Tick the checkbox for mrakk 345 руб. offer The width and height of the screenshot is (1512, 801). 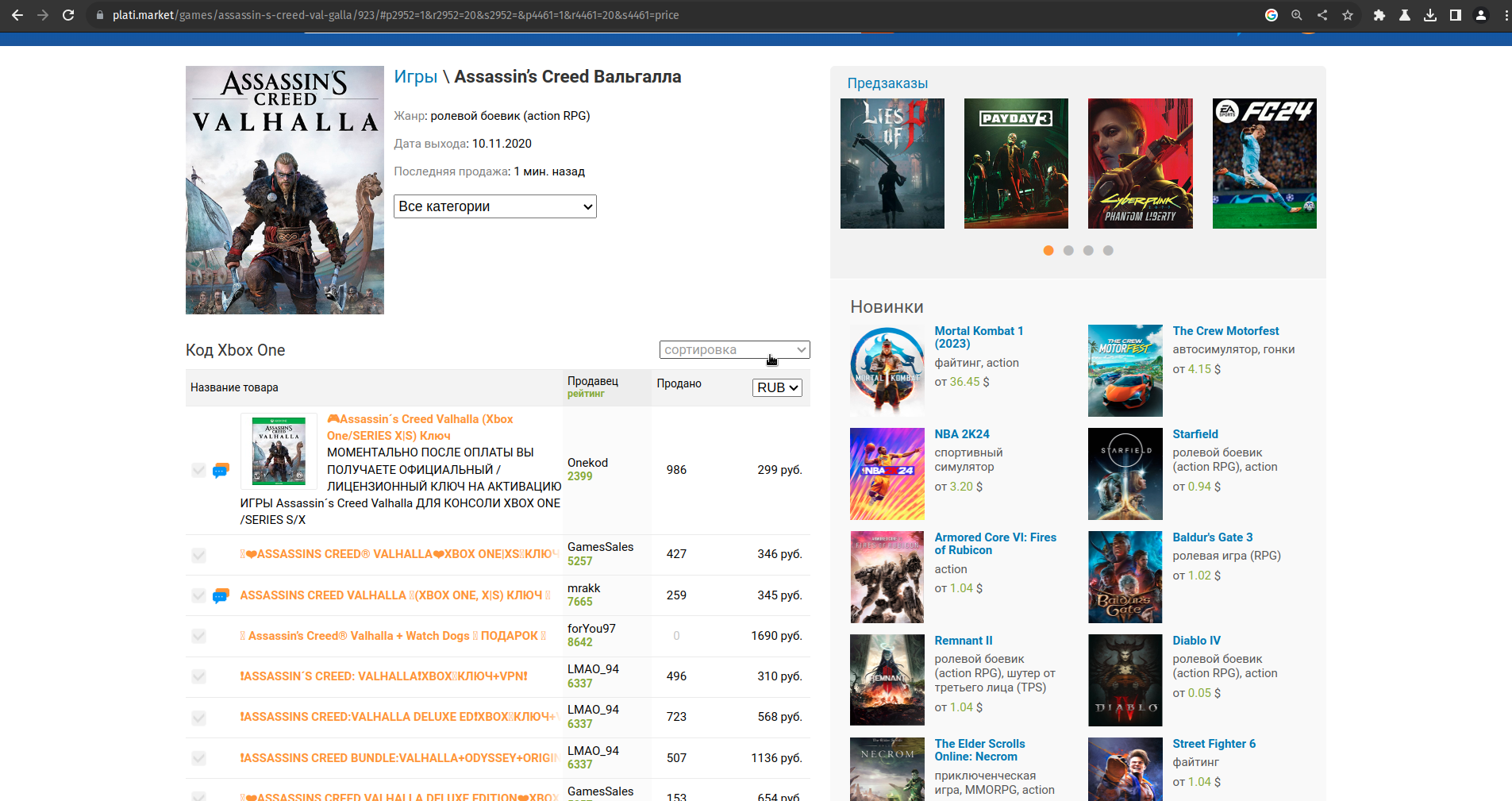coord(198,595)
